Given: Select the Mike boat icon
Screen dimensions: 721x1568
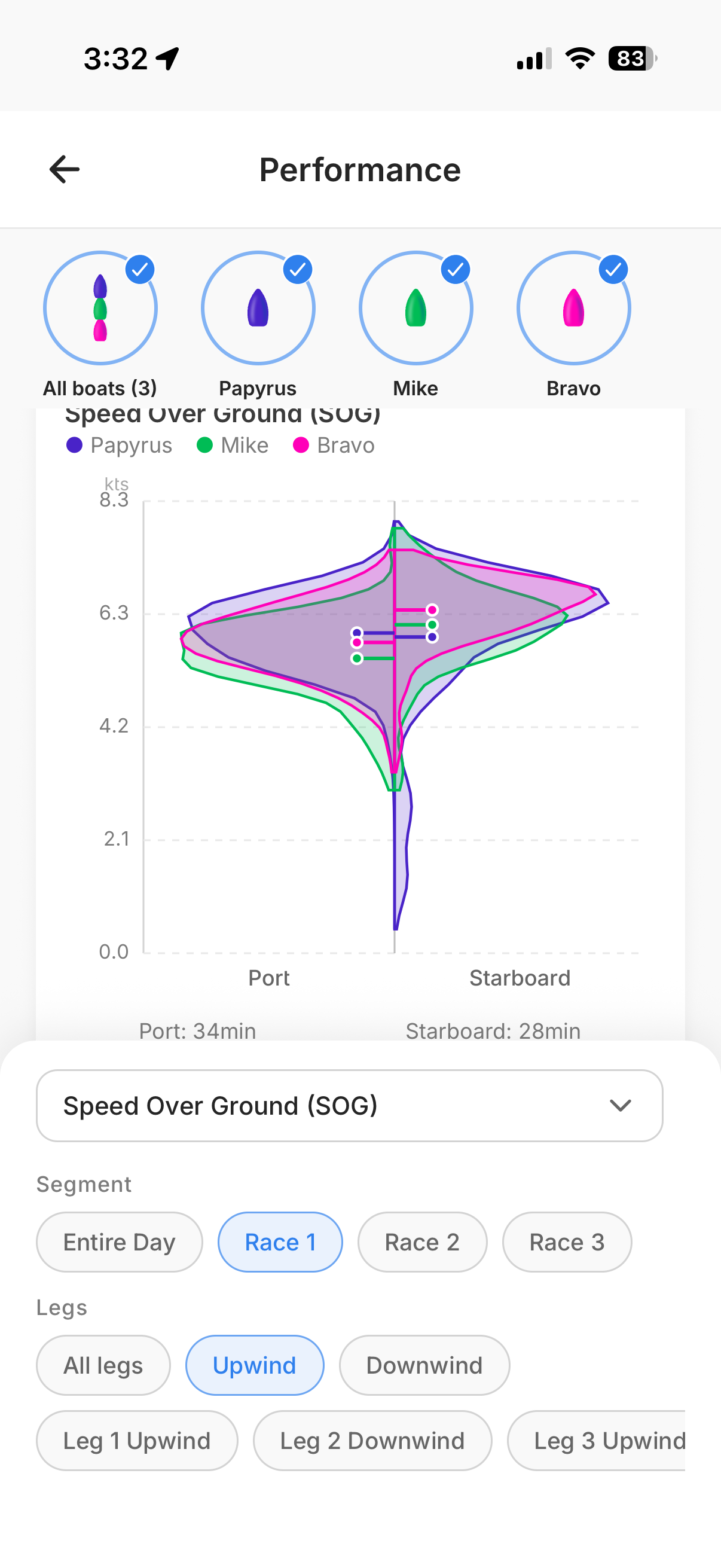Looking at the screenshot, I should click(415, 309).
